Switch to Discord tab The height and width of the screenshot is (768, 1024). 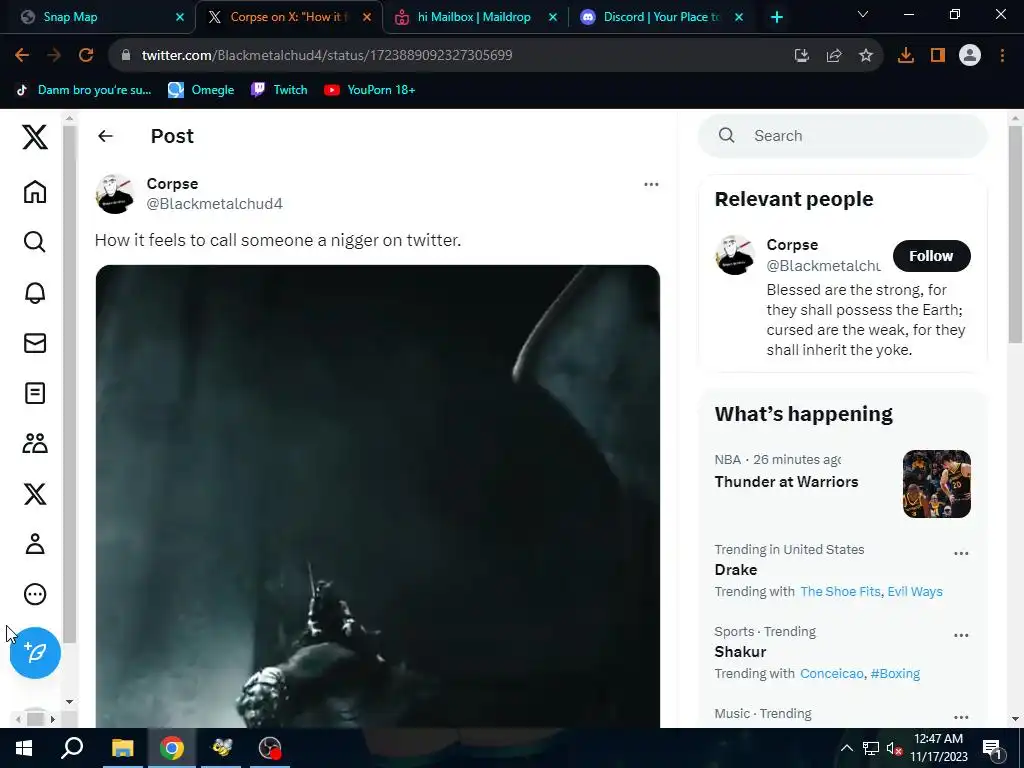pos(661,17)
